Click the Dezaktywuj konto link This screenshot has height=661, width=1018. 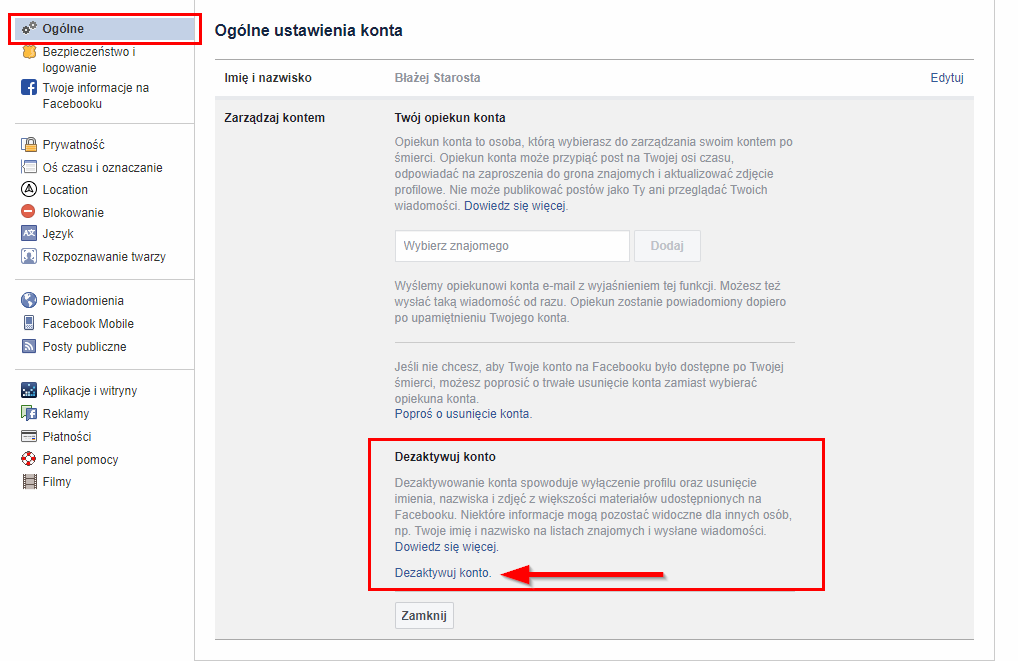click(442, 573)
